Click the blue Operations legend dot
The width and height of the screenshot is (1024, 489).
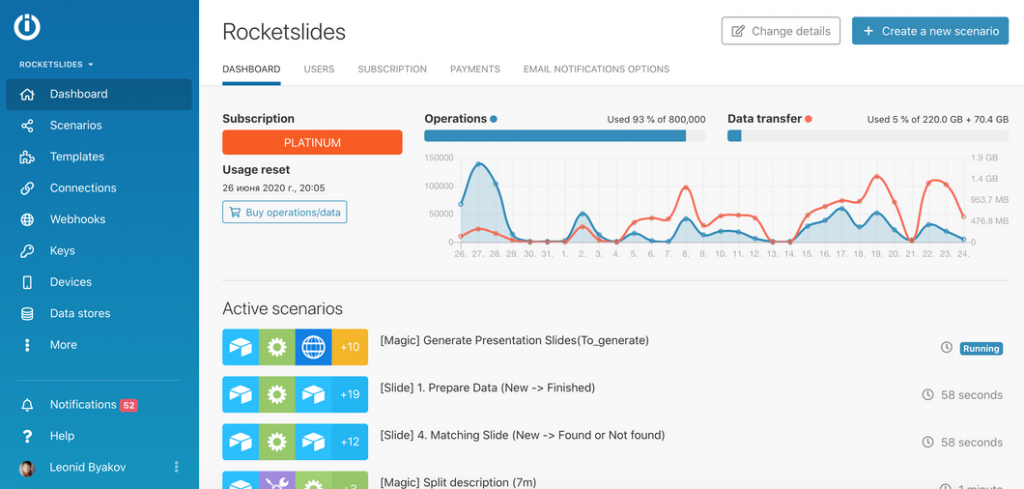494,119
